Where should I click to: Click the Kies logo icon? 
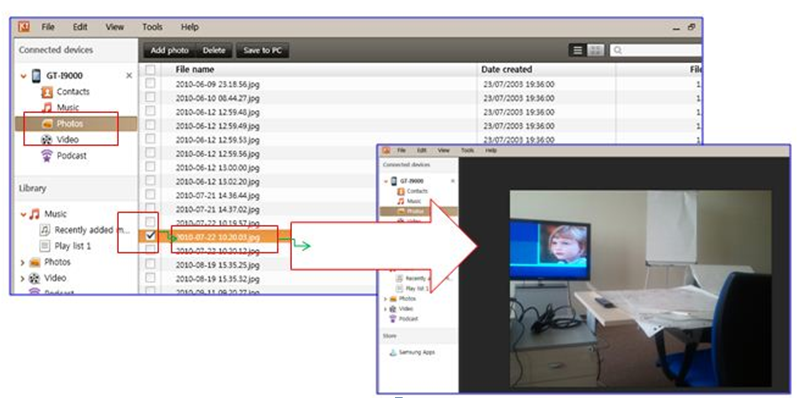pos(23,26)
